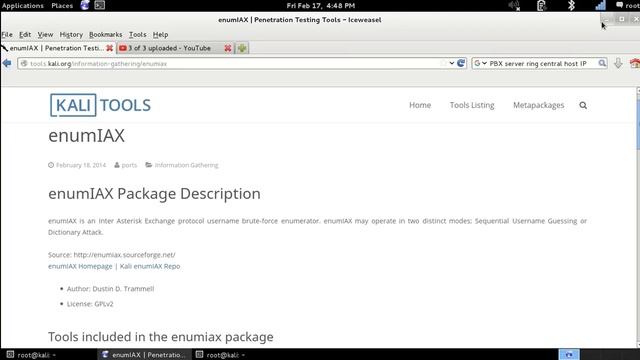This screenshot has width=640, height=360.
Task: Click the battery status icon
Action: tap(542, 6)
